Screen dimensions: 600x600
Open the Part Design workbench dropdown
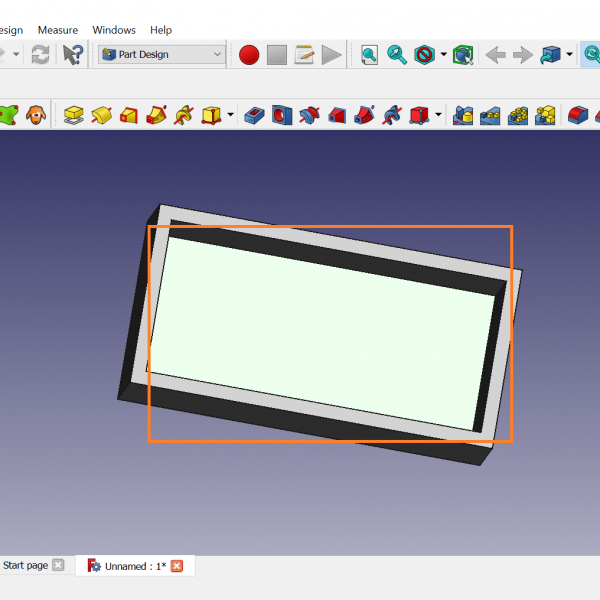click(162, 55)
